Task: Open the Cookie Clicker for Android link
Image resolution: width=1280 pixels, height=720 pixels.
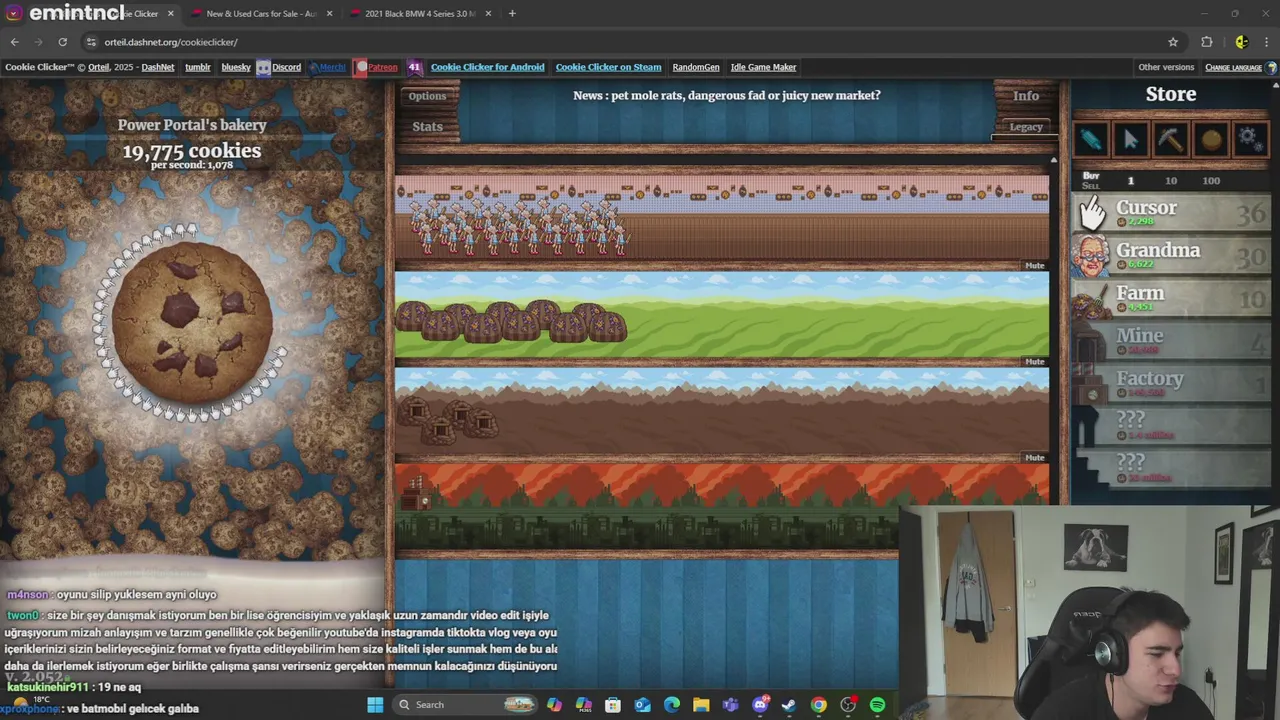Action: [487, 67]
